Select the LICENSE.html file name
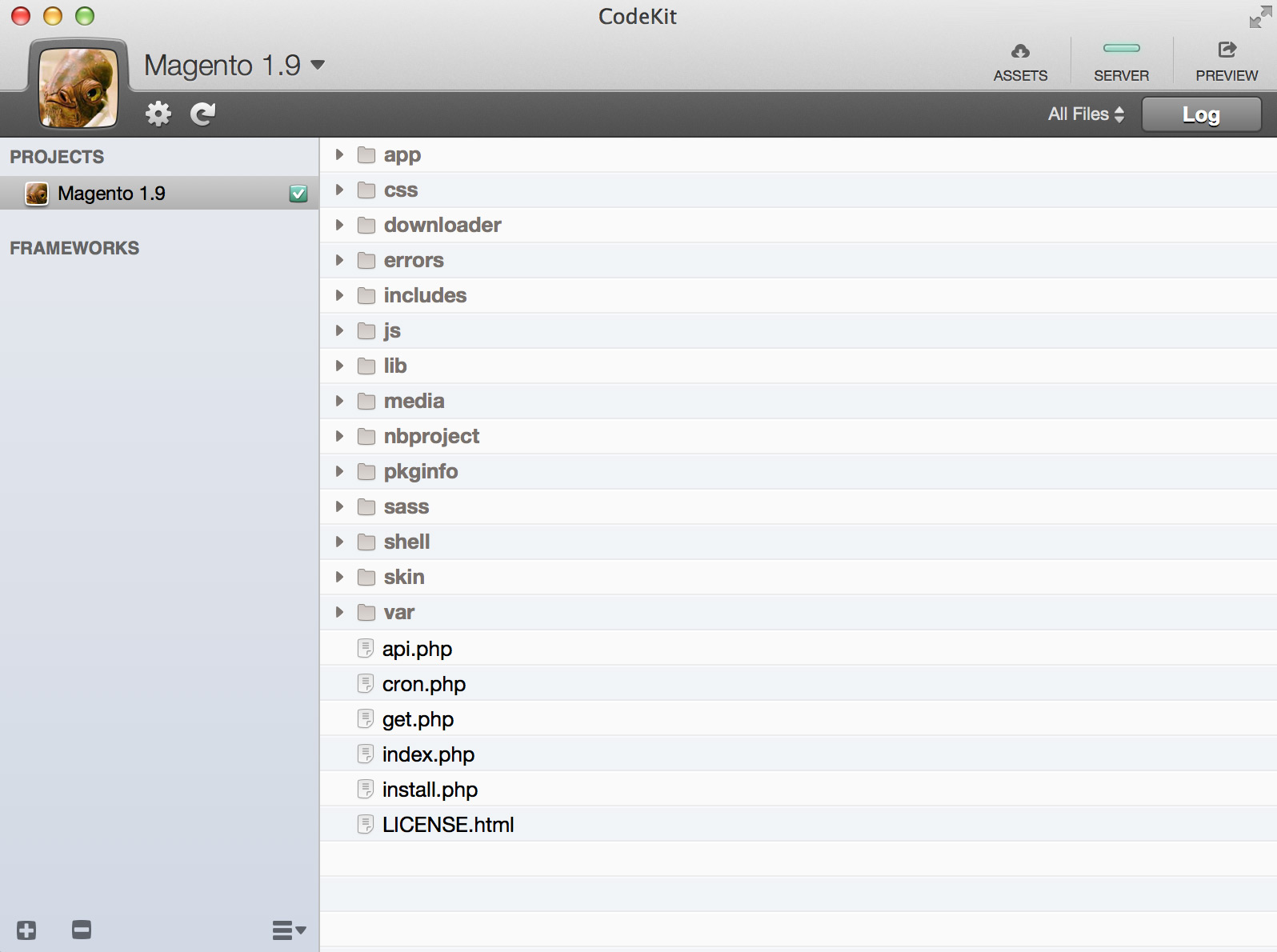 pos(448,825)
